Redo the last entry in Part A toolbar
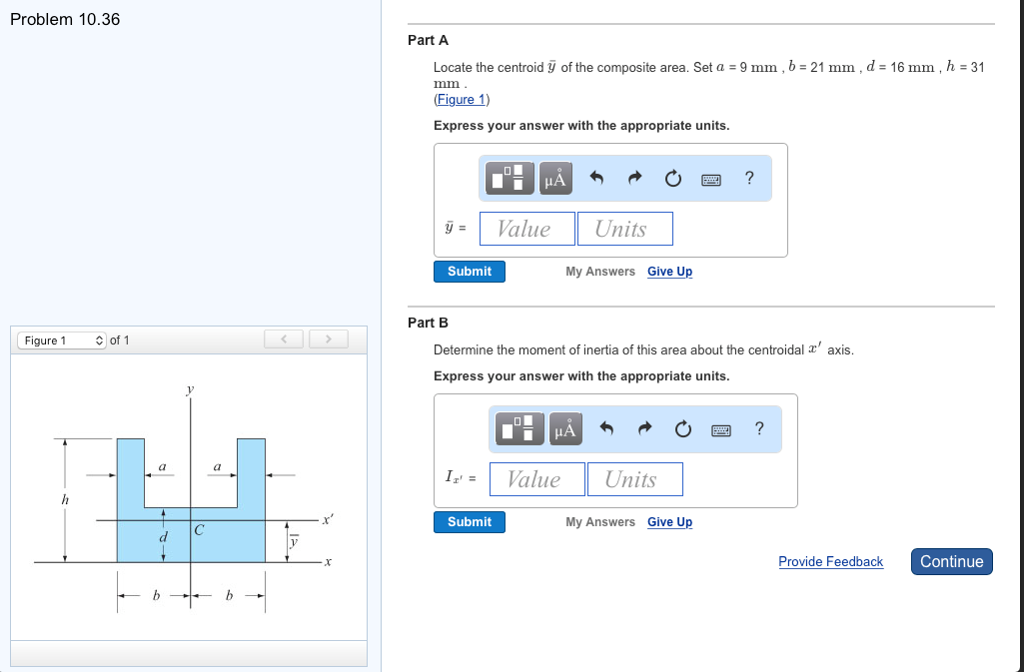 click(x=635, y=177)
